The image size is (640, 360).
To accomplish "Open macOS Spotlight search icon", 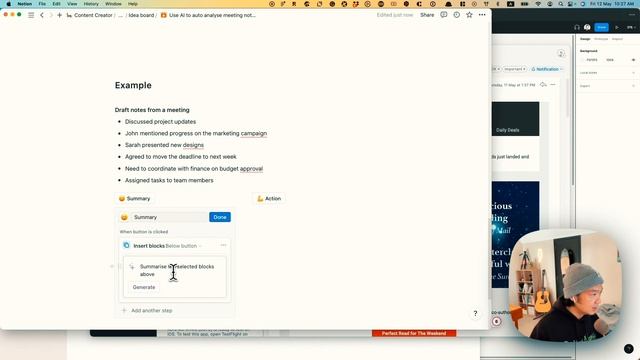I will [561, 4].
